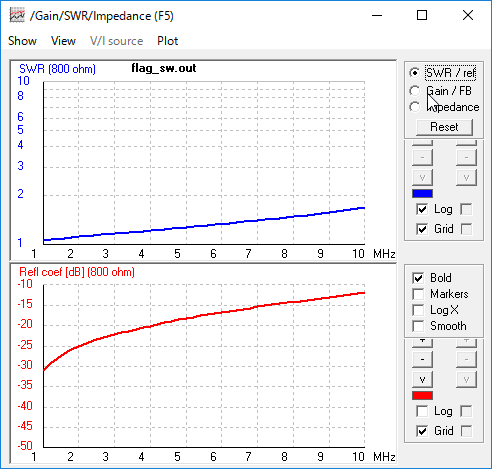Click right minus button in the blue panel
The image size is (492, 469).
tap(466, 157)
